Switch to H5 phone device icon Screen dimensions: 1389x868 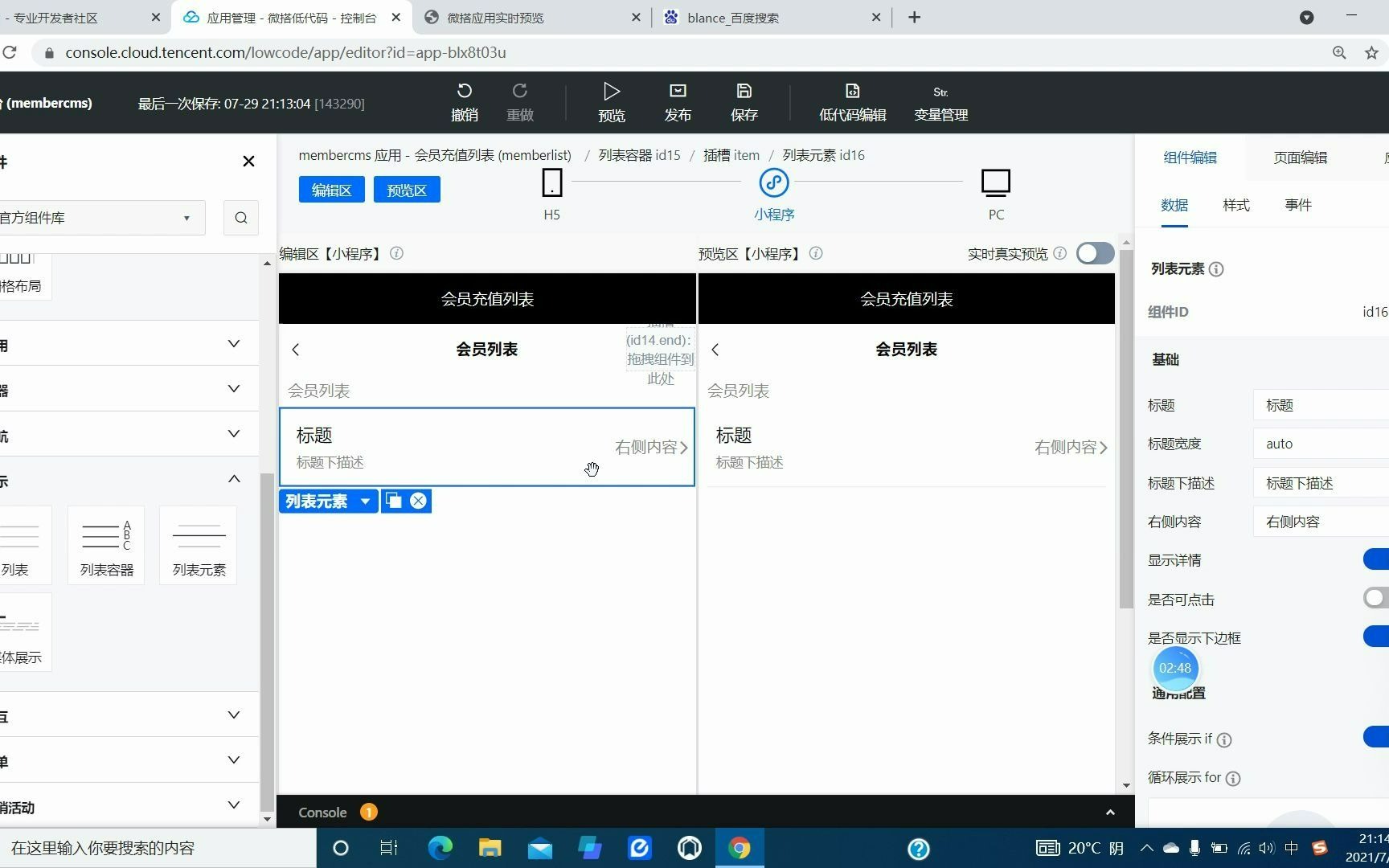click(x=552, y=182)
